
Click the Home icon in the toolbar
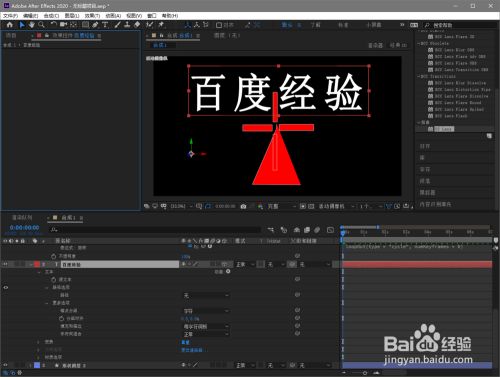click(x=9, y=25)
